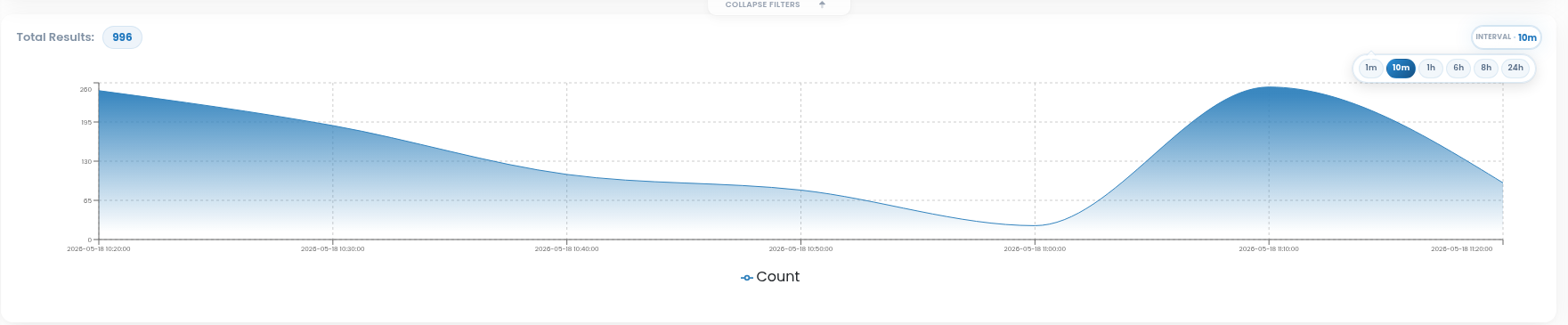Click the 10:30:00 x-axis timestamp
Image resolution: width=1568 pixels, height=325 pixels.
[333, 249]
